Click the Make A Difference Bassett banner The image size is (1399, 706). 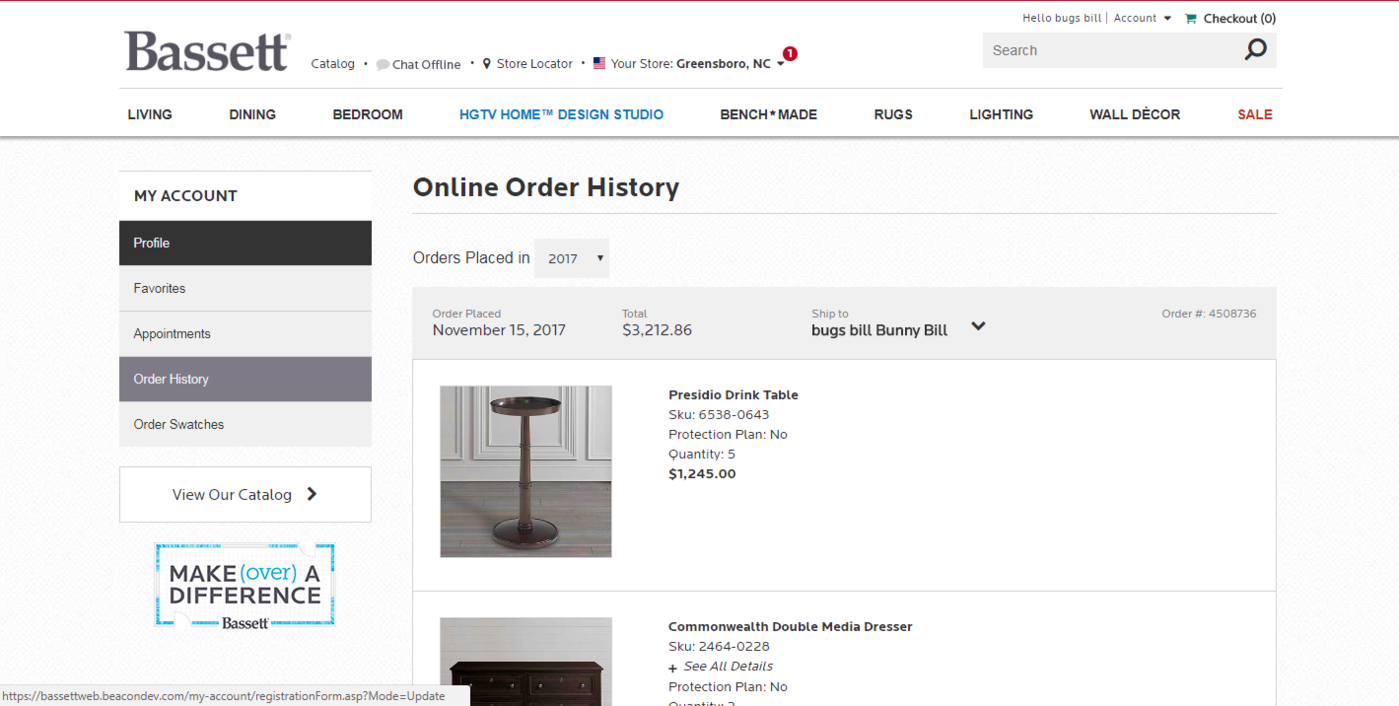pyautogui.click(x=244, y=584)
